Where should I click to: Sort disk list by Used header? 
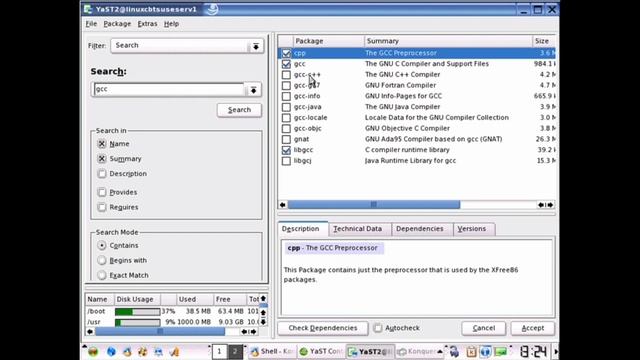(x=194, y=299)
